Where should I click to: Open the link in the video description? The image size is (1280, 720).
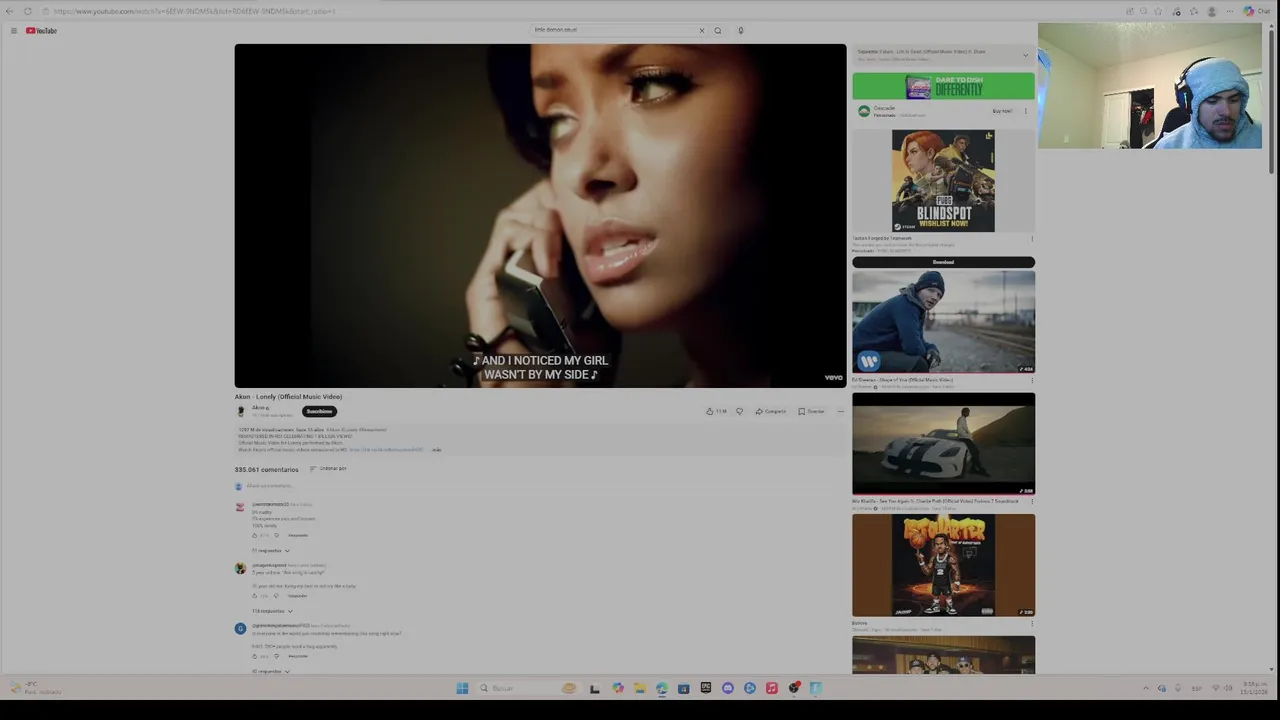[x=386, y=450]
